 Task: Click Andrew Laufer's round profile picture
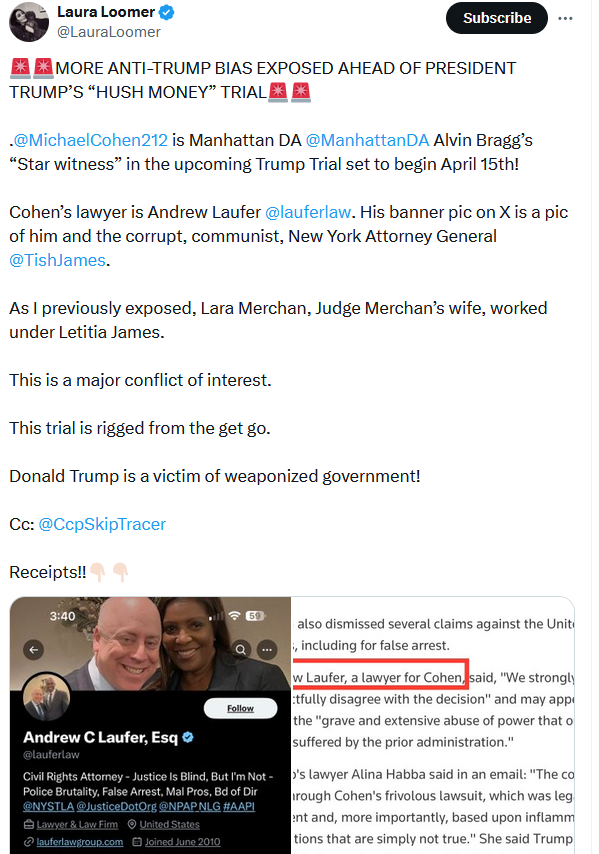click(x=46, y=697)
